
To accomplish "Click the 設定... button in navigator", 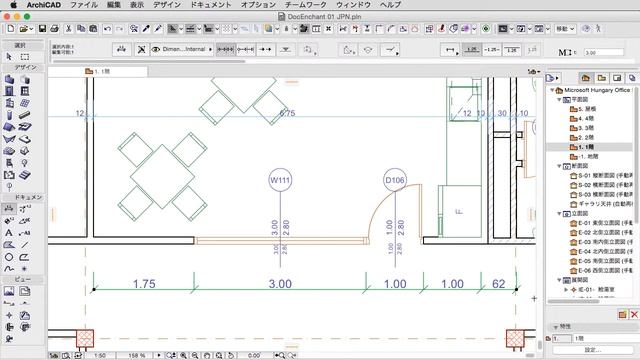I will [593, 350].
